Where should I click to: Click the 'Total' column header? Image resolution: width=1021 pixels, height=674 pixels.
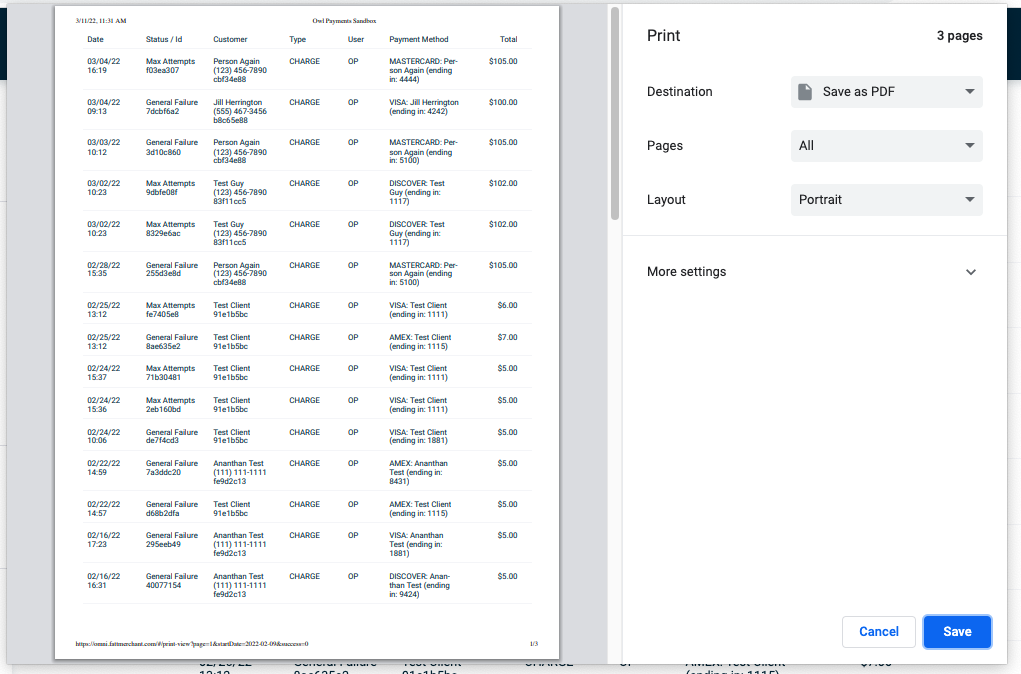coord(509,39)
